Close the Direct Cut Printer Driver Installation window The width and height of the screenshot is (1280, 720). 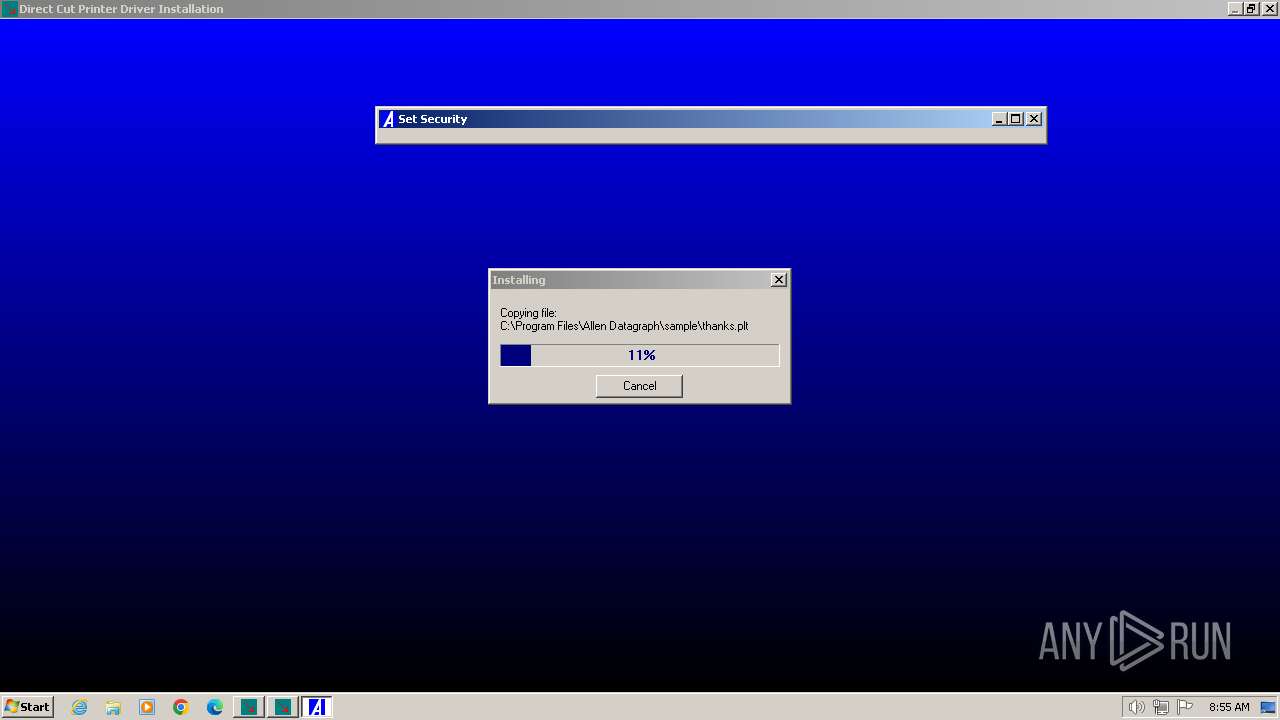(1268, 9)
